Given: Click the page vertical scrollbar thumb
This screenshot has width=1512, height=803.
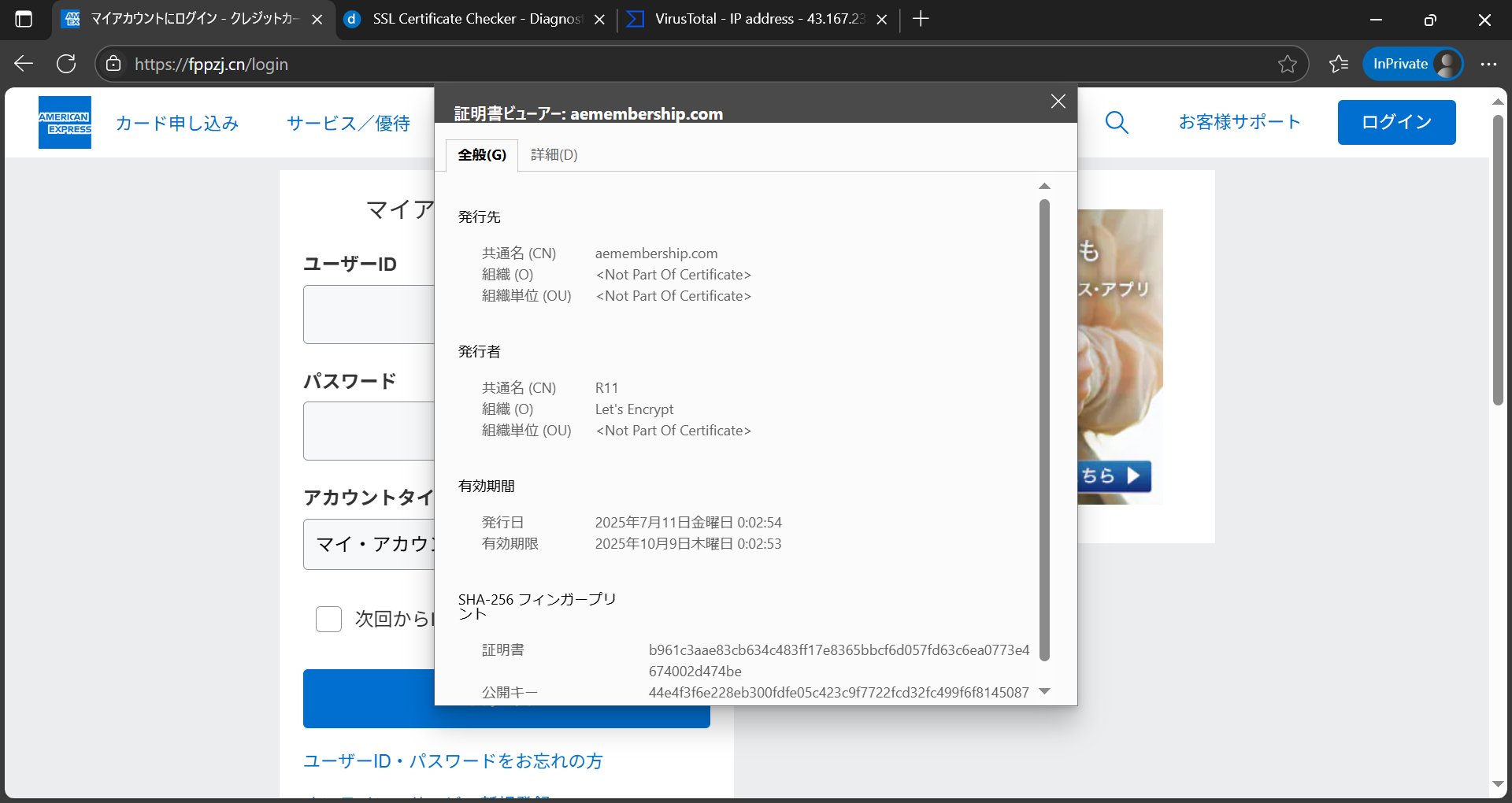Looking at the screenshot, I should [x=1498, y=260].
